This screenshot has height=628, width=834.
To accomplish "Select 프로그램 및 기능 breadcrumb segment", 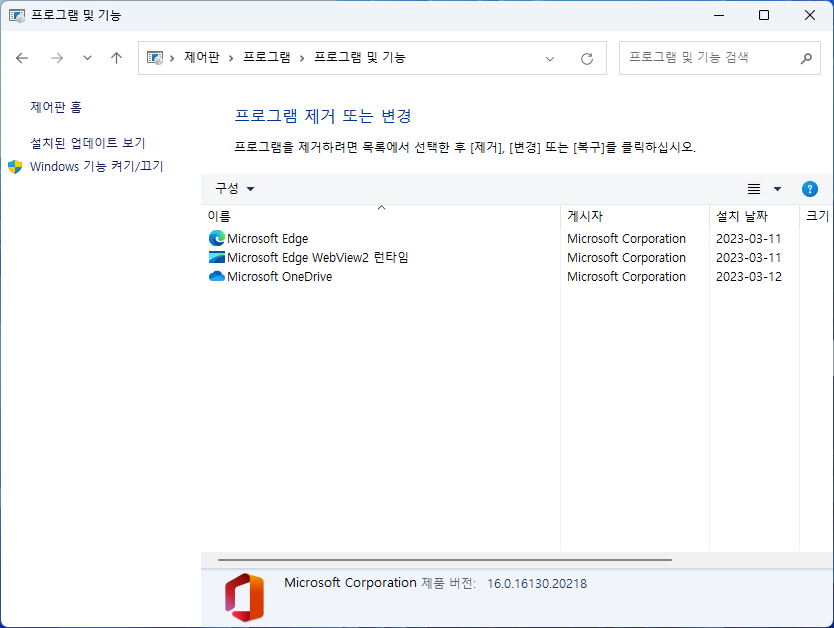I will point(360,57).
